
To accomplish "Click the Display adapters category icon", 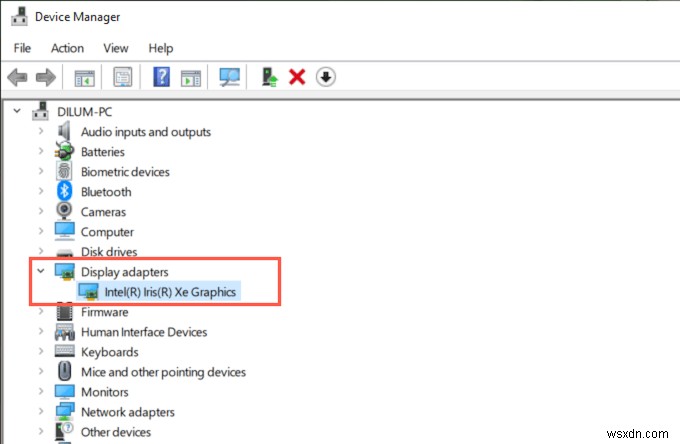I will click(65, 272).
